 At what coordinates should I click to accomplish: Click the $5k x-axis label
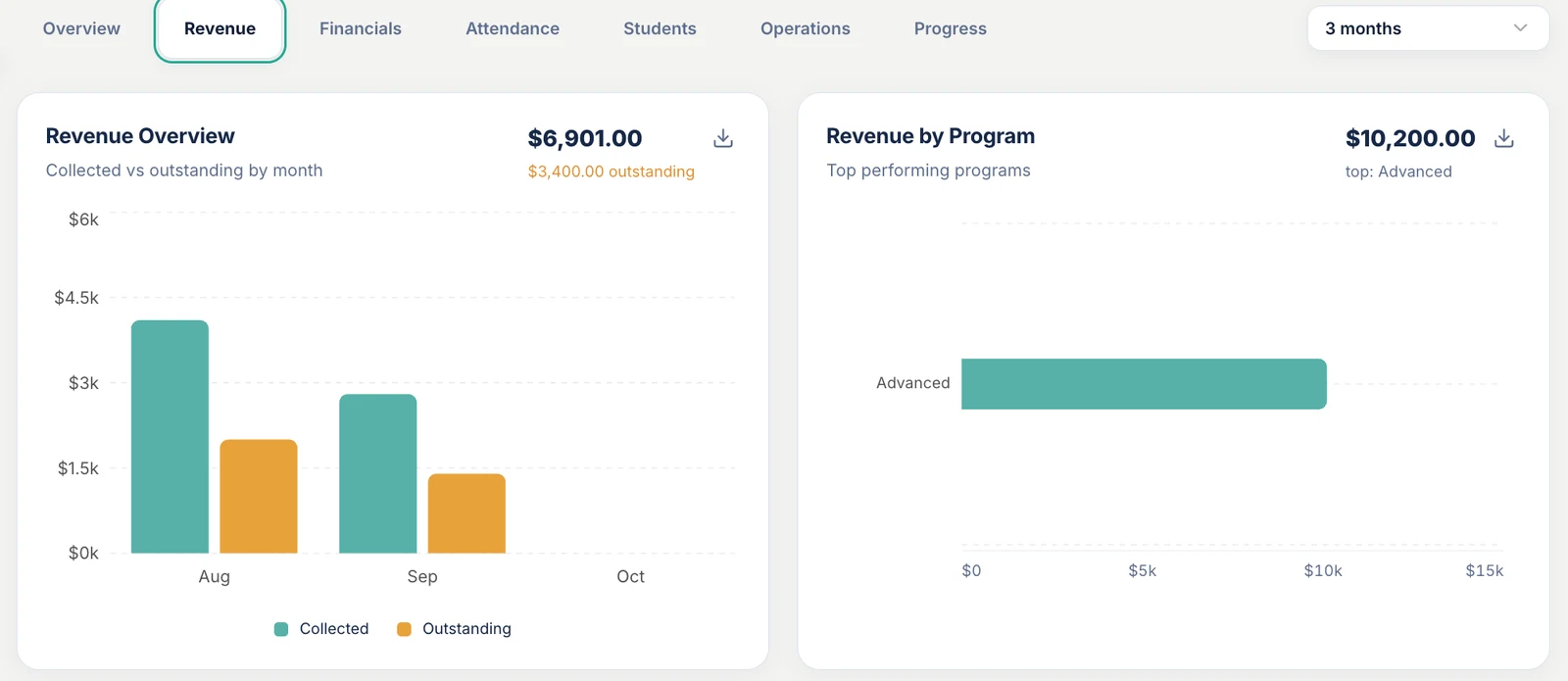(x=1143, y=571)
